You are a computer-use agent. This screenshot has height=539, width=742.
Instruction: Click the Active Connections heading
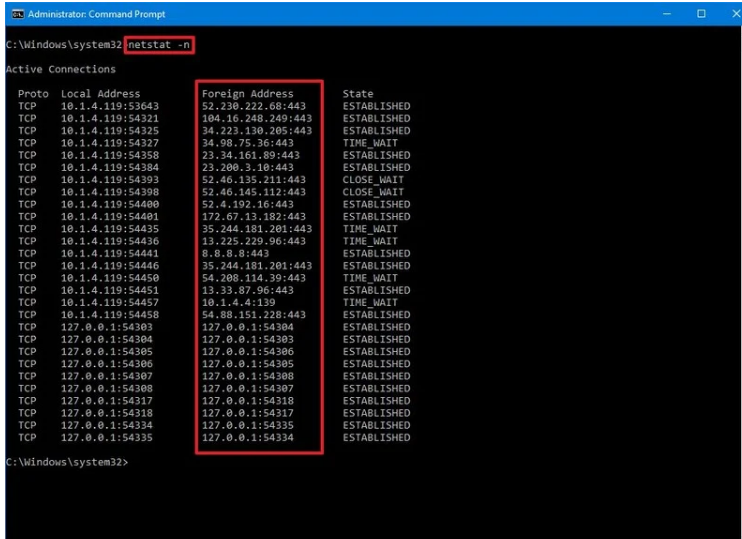point(61,69)
